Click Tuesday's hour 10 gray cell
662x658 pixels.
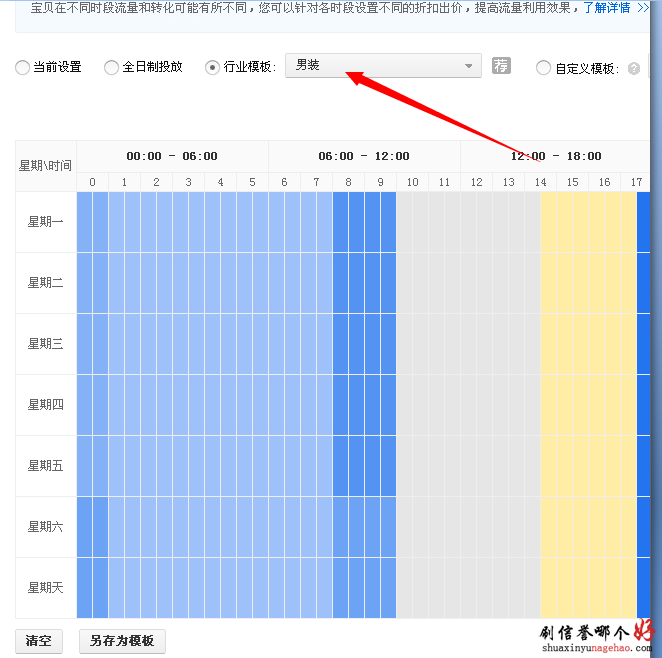(412, 282)
